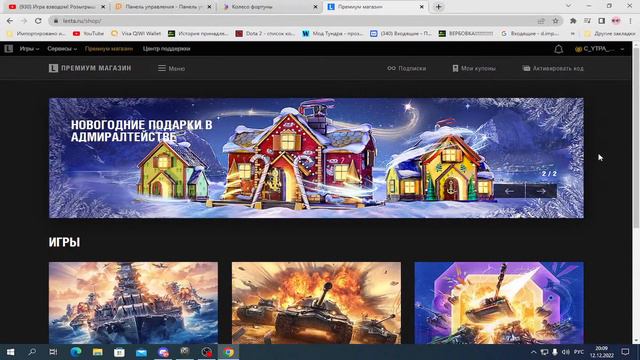This screenshot has height=360, width=640.
Task: Open Visa QIWI Wallet bookmark
Action: click(136, 33)
